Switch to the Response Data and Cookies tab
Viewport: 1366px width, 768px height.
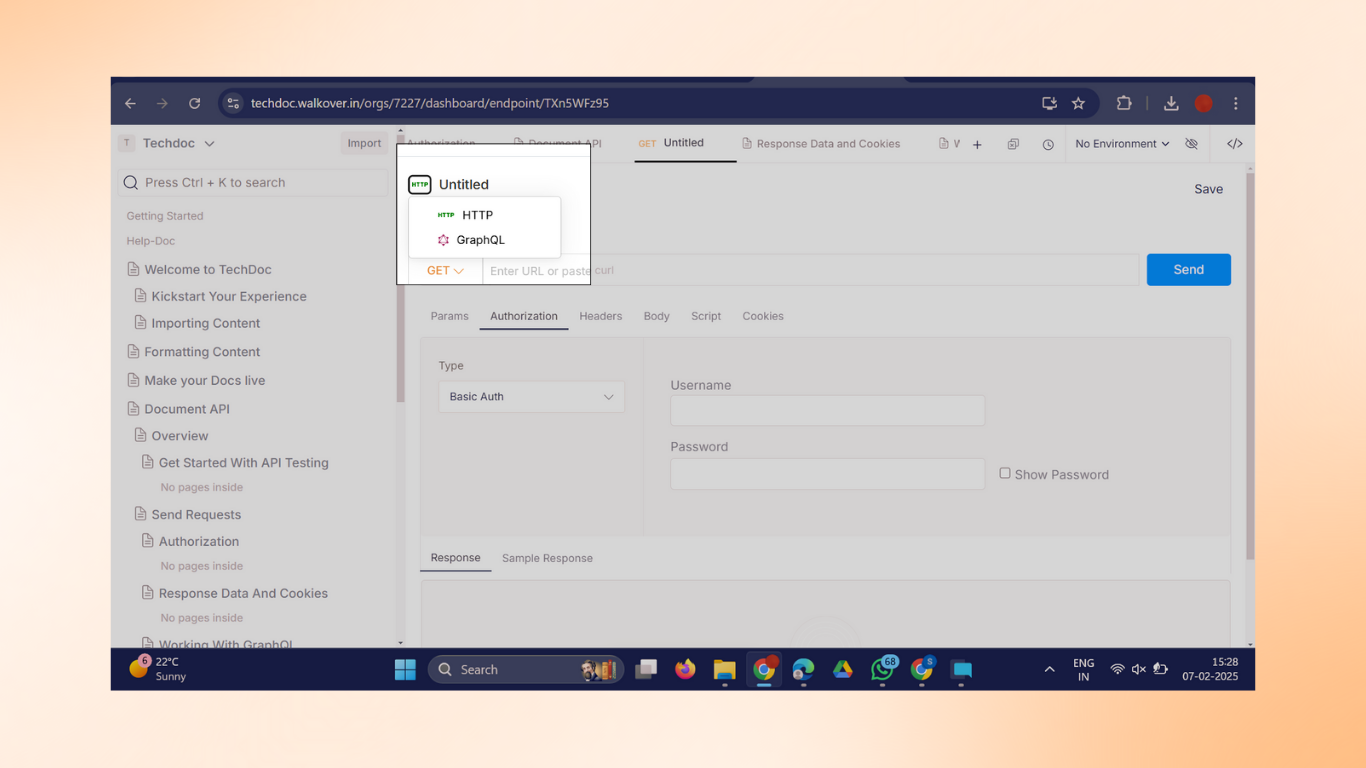821,144
